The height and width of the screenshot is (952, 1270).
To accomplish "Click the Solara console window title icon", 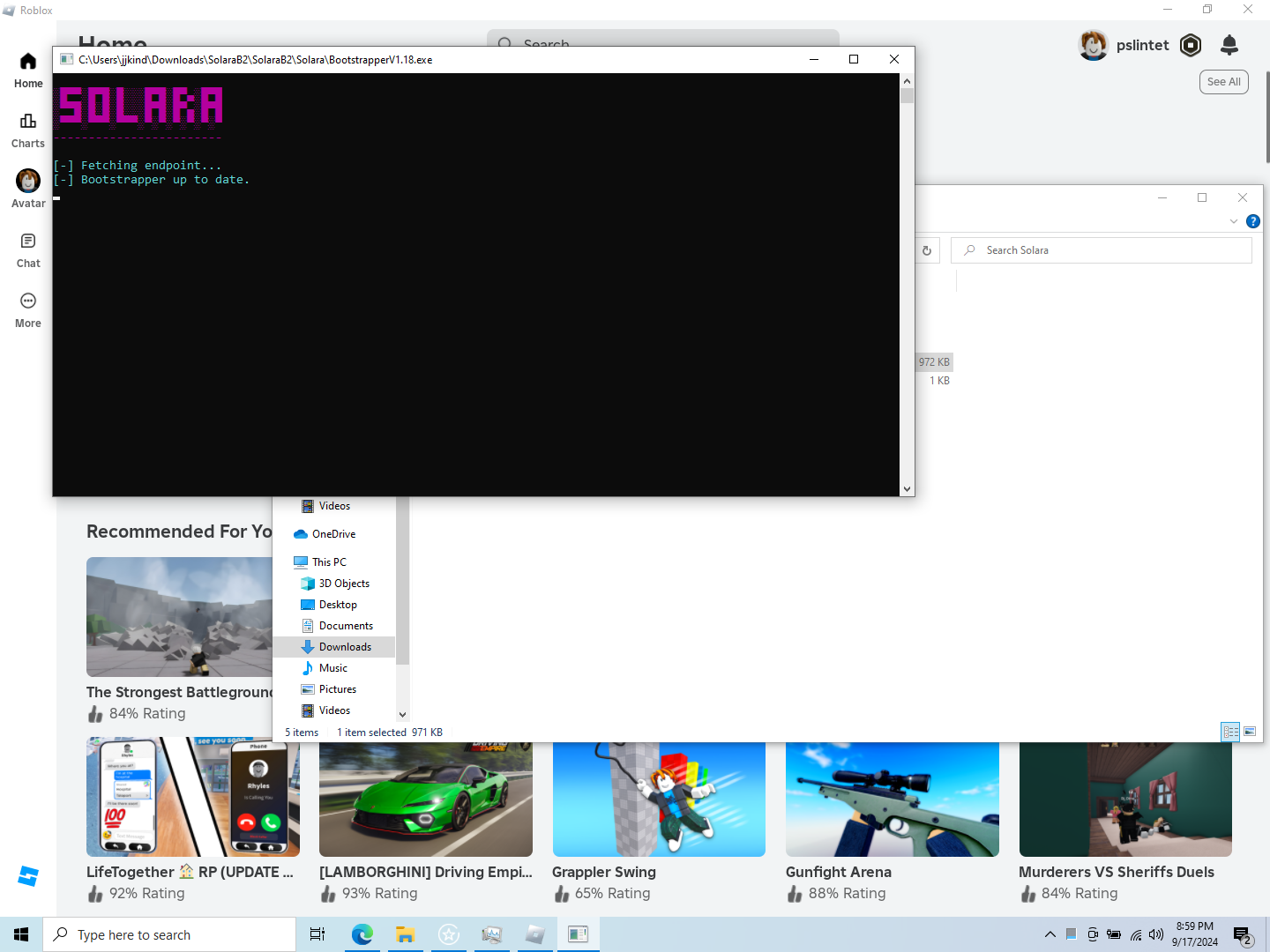I will pyautogui.click(x=66, y=59).
